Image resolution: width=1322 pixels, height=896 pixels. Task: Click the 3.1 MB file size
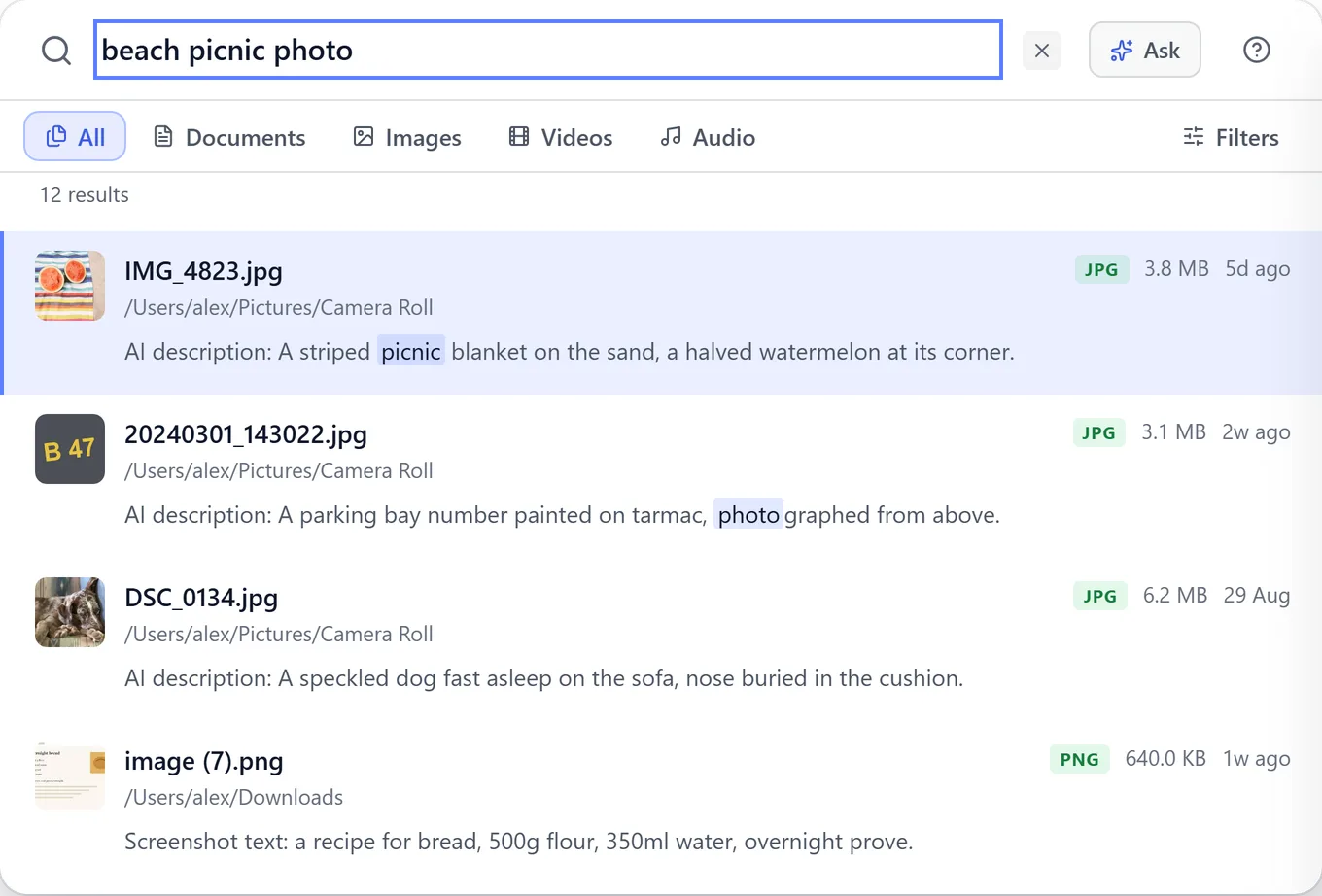coord(1173,431)
